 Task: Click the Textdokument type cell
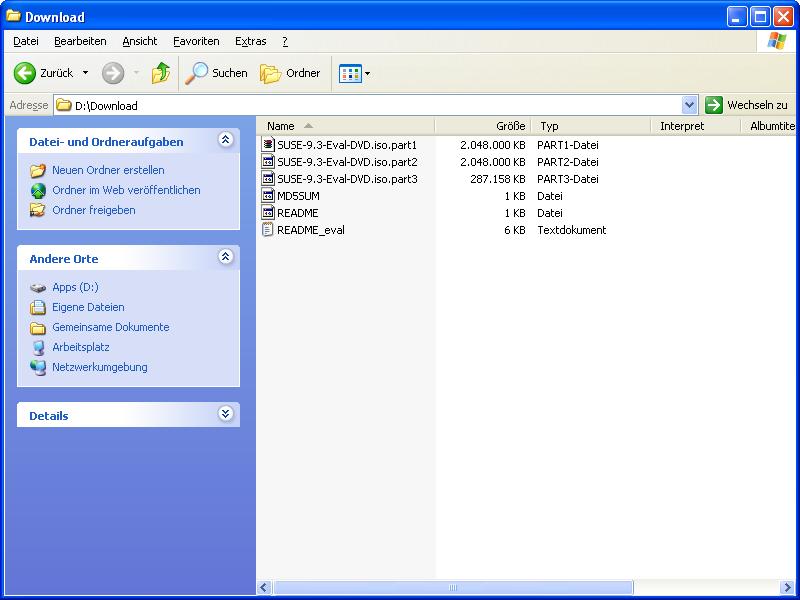point(571,230)
